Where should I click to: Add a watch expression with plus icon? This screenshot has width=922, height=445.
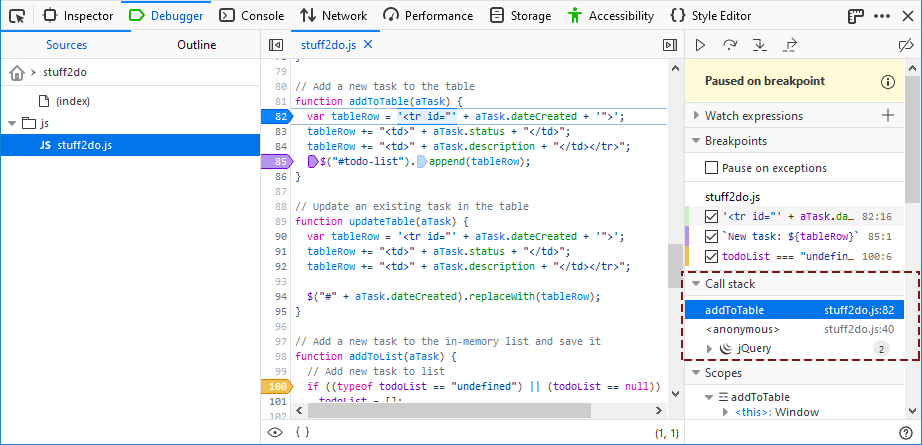(x=887, y=116)
